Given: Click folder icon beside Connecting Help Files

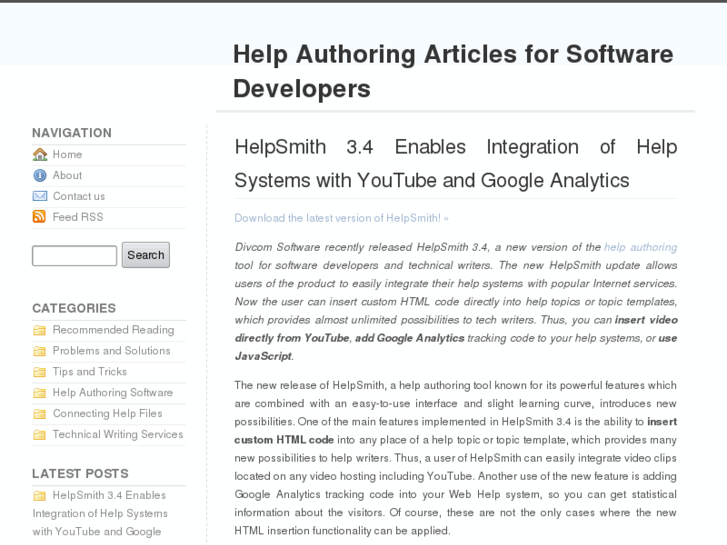Looking at the screenshot, I should [x=40, y=414].
